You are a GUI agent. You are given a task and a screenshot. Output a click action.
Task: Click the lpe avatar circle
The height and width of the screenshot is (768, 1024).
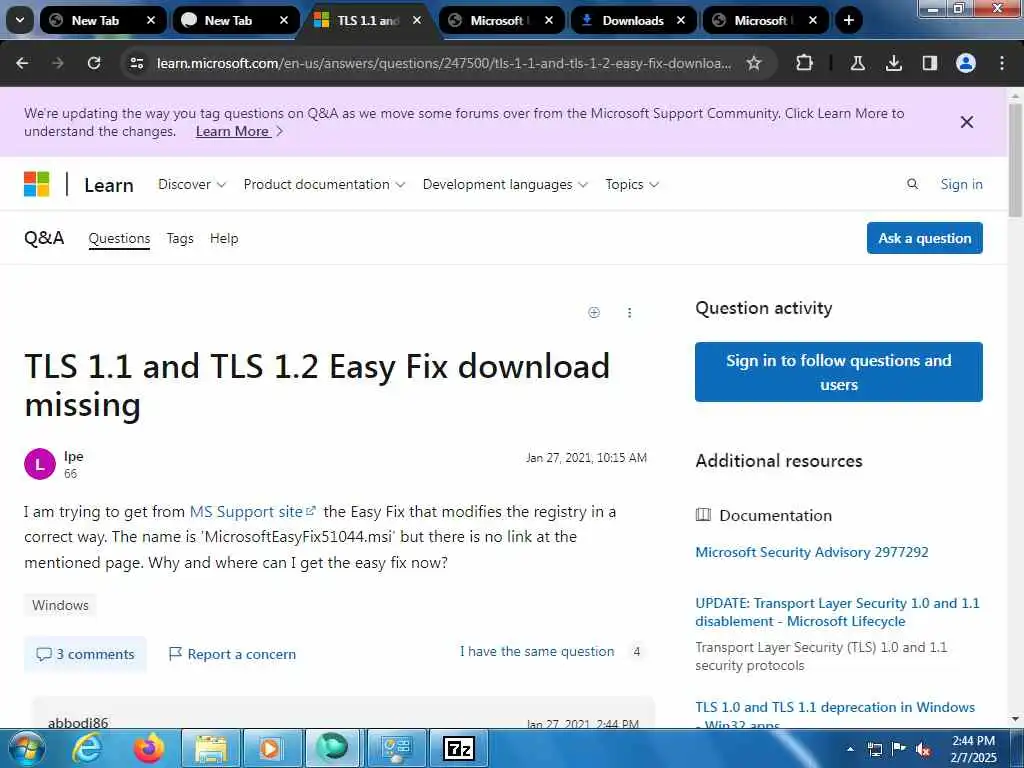click(40, 464)
